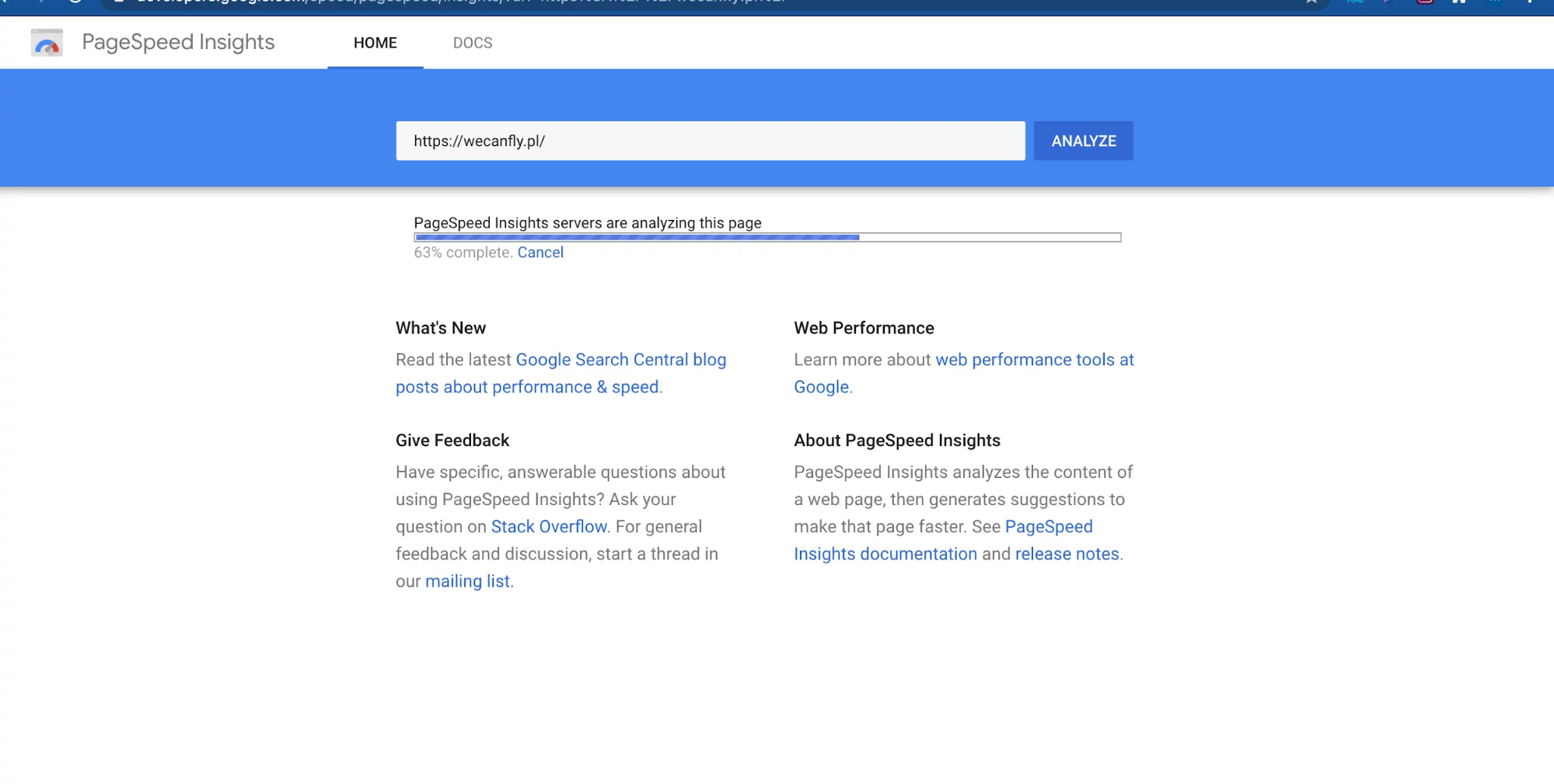The image size is (1554, 784).
Task: Click the "63% complete." status text
Action: click(x=463, y=253)
